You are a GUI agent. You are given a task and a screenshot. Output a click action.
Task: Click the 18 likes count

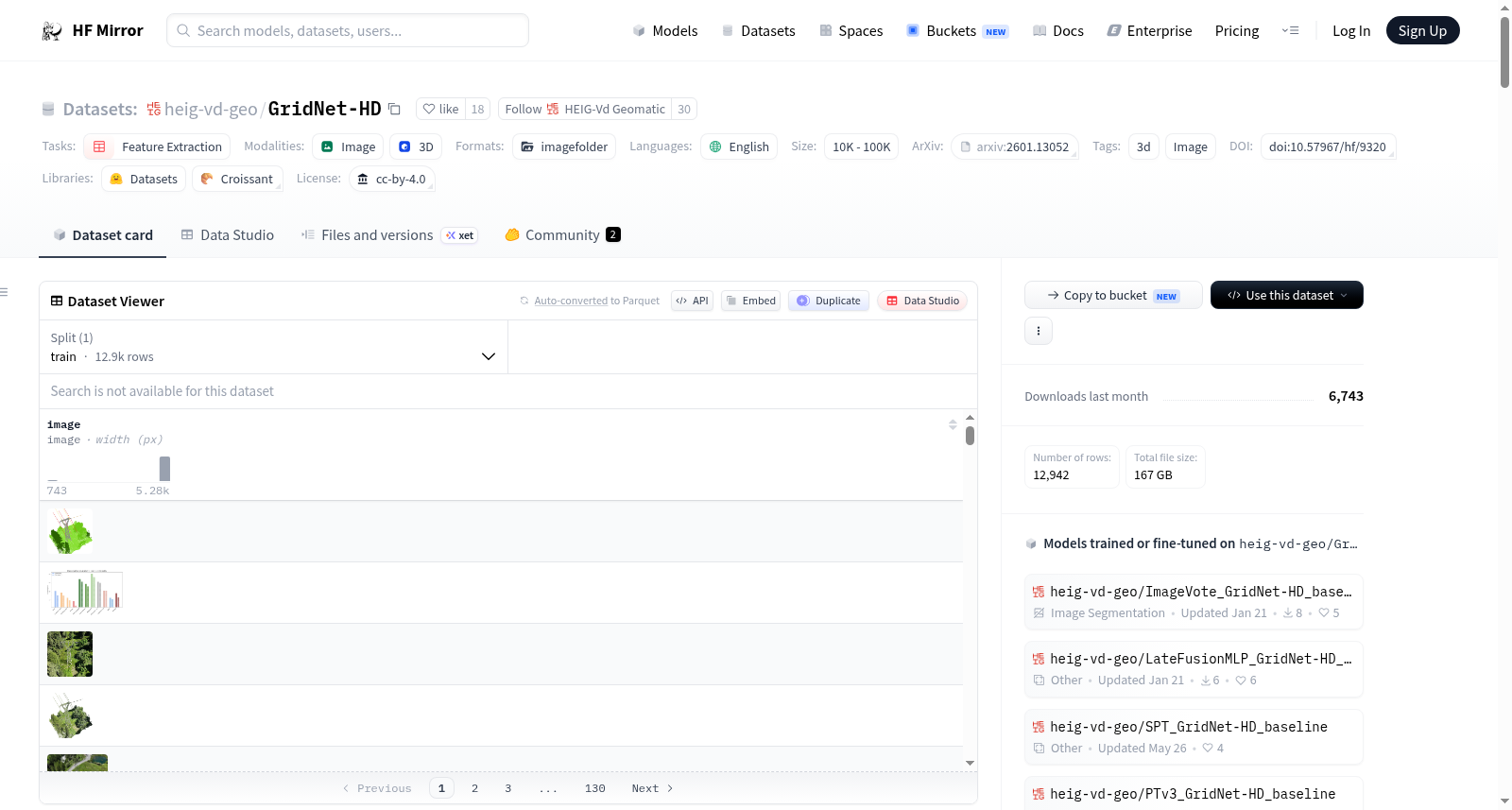(x=477, y=109)
